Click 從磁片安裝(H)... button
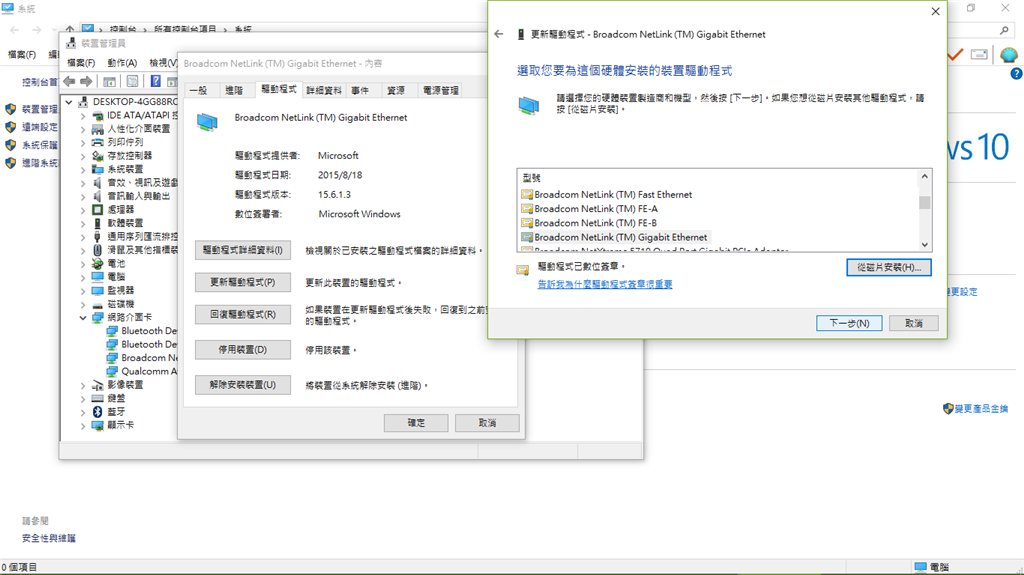Screen dimensions: 1024x575 click(889, 267)
